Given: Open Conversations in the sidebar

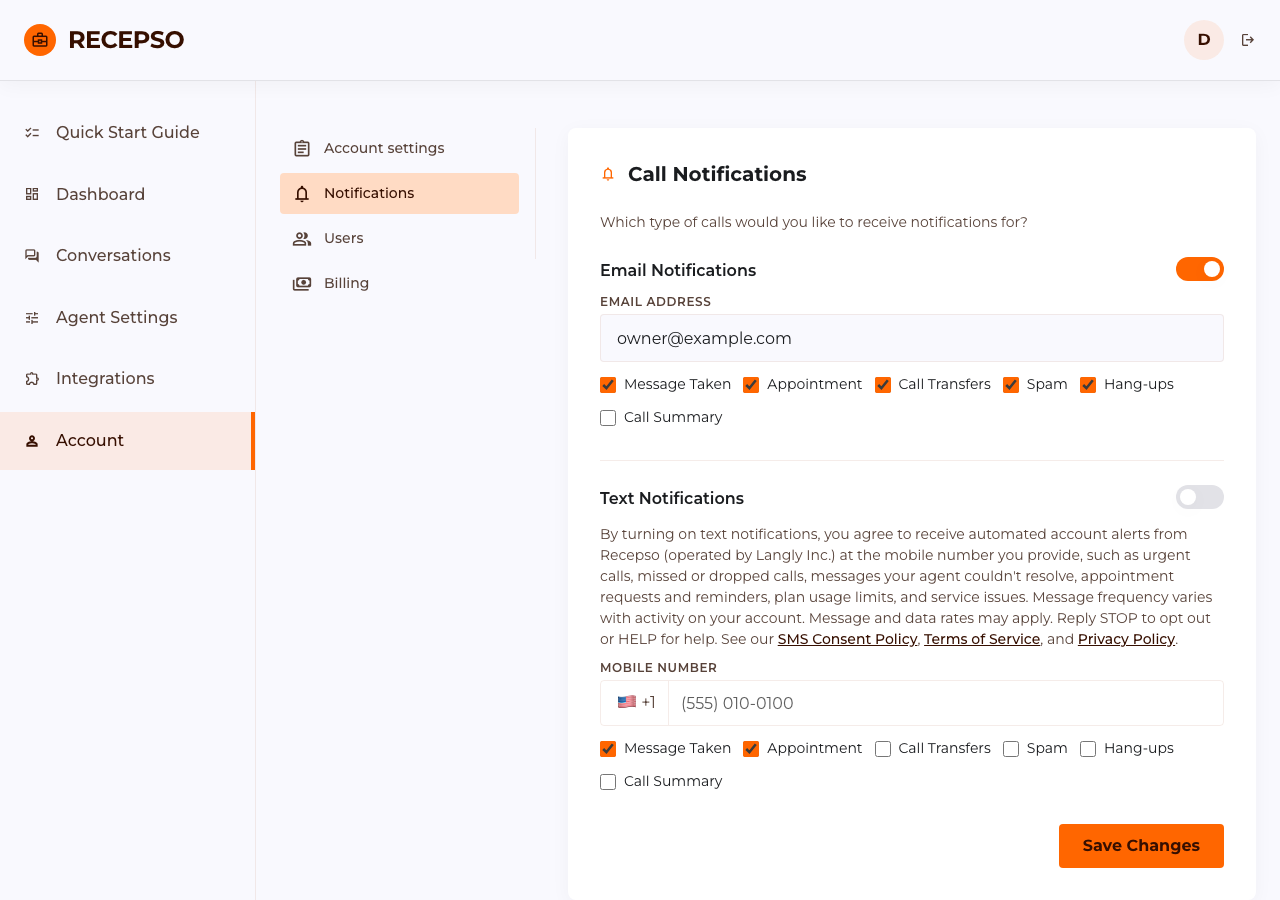Looking at the screenshot, I should (127, 255).
